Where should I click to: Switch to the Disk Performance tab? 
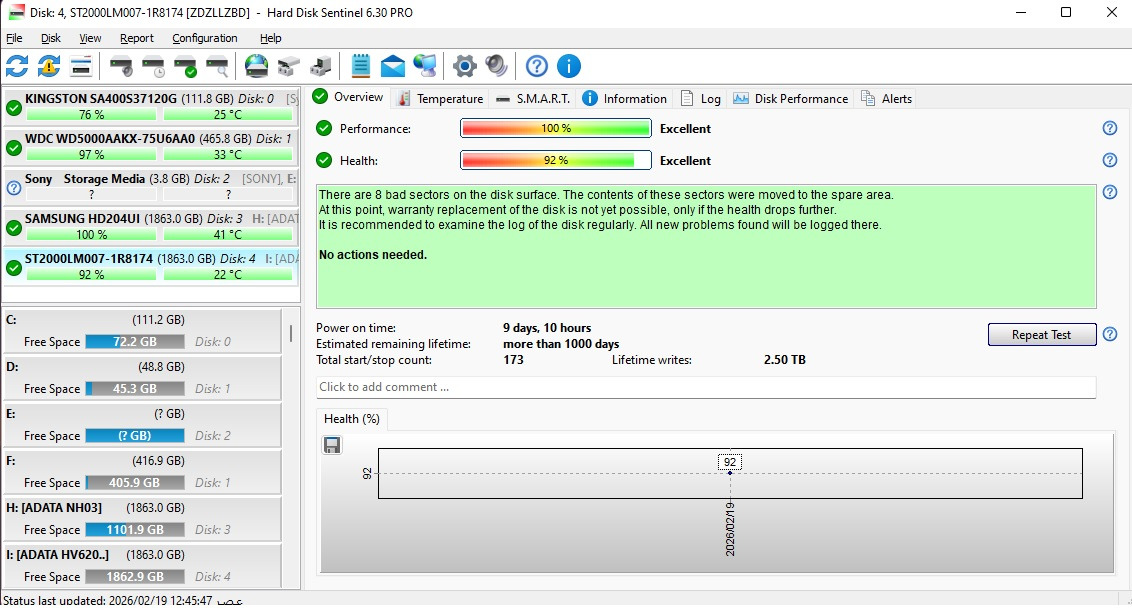point(791,99)
